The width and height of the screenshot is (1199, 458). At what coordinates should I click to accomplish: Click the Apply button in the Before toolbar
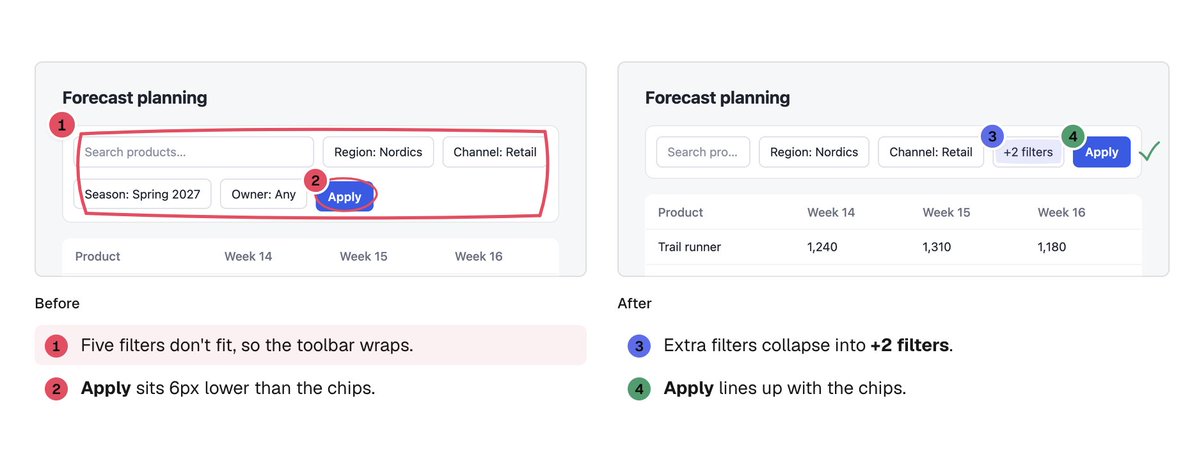pyautogui.click(x=345, y=197)
